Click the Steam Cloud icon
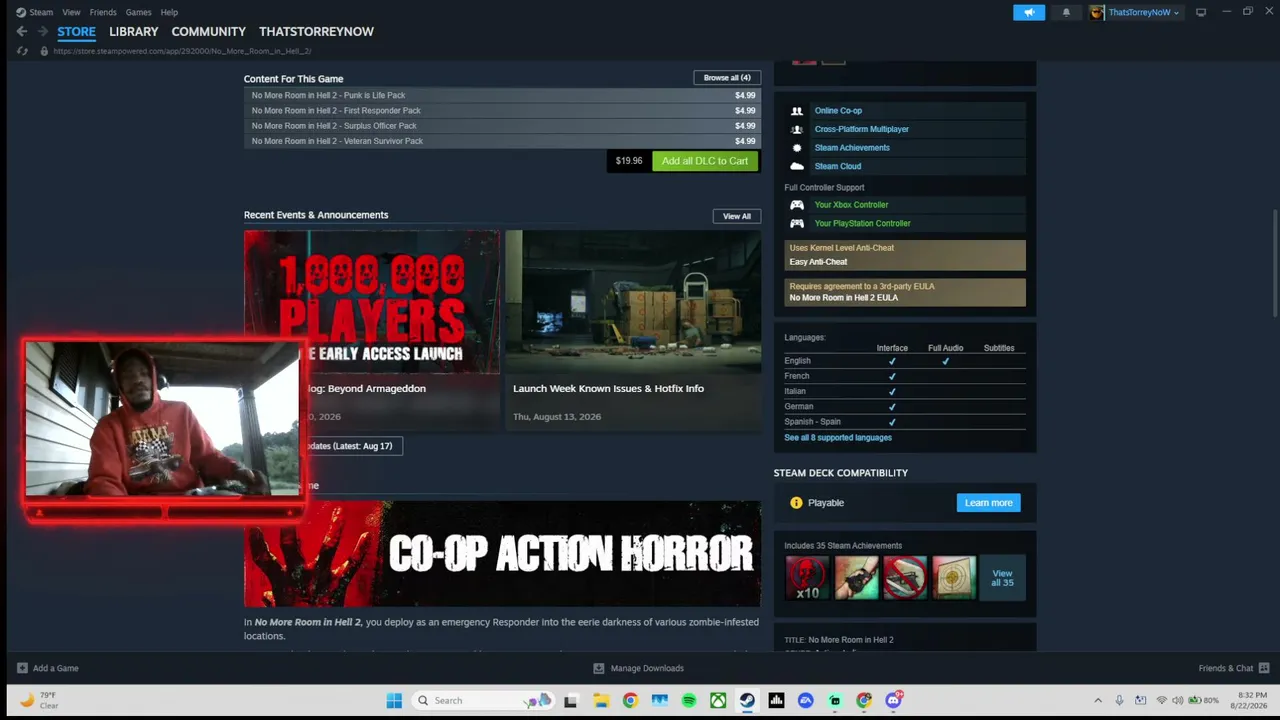1280x720 pixels. 797,166
